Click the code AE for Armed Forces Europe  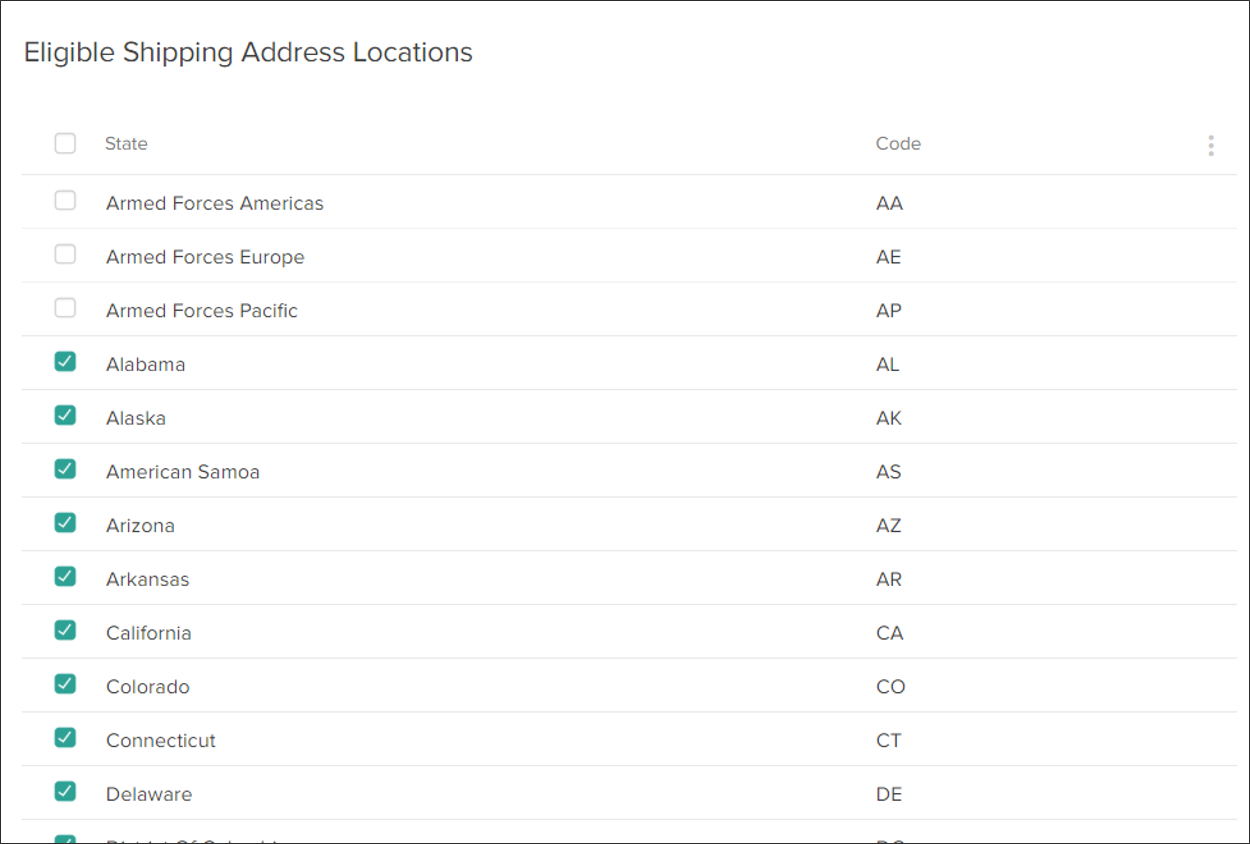pyautogui.click(x=888, y=257)
